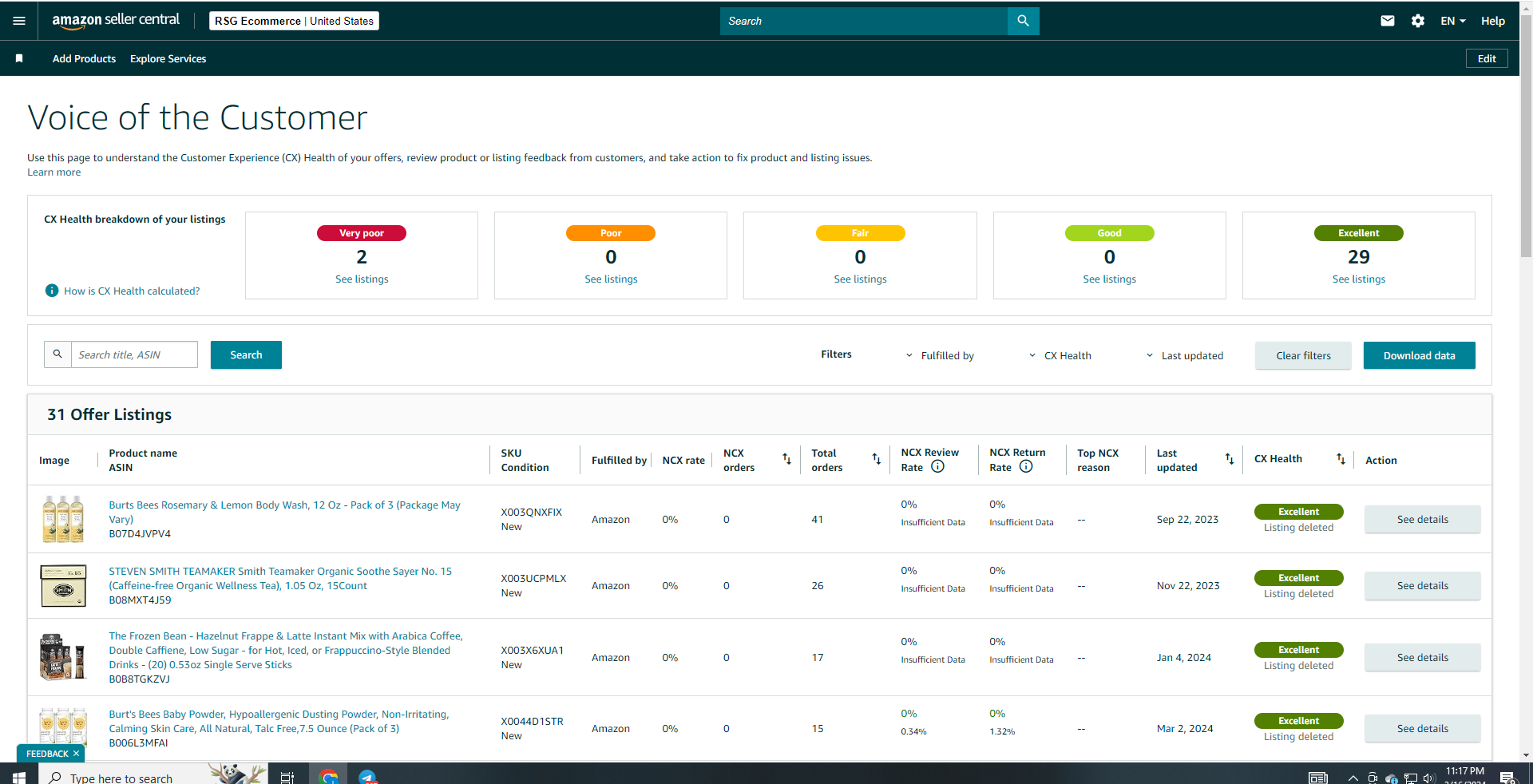The image size is (1533, 784).
Task: Open Burts Bees Rosemary & Lemon Body Wash link
Action: 284,512
